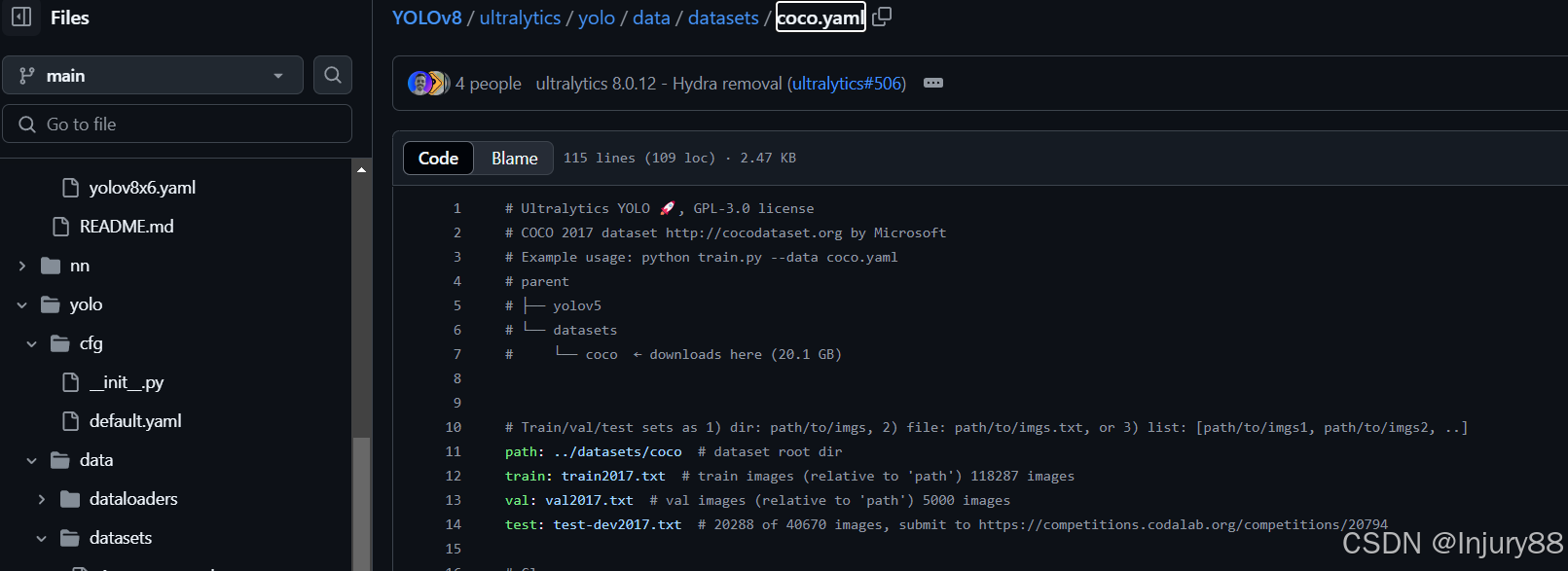Collapse the cfg folder chevron
The width and height of the screenshot is (1568, 571).
coord(32,343)
